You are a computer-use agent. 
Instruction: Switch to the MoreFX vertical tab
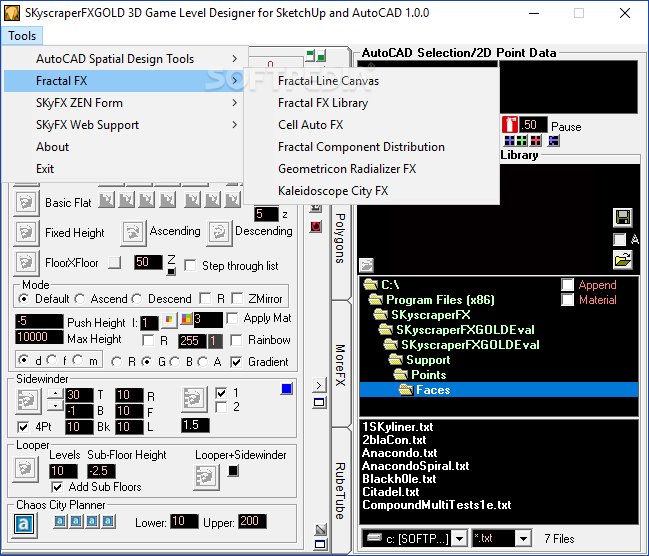pos(340,365)
